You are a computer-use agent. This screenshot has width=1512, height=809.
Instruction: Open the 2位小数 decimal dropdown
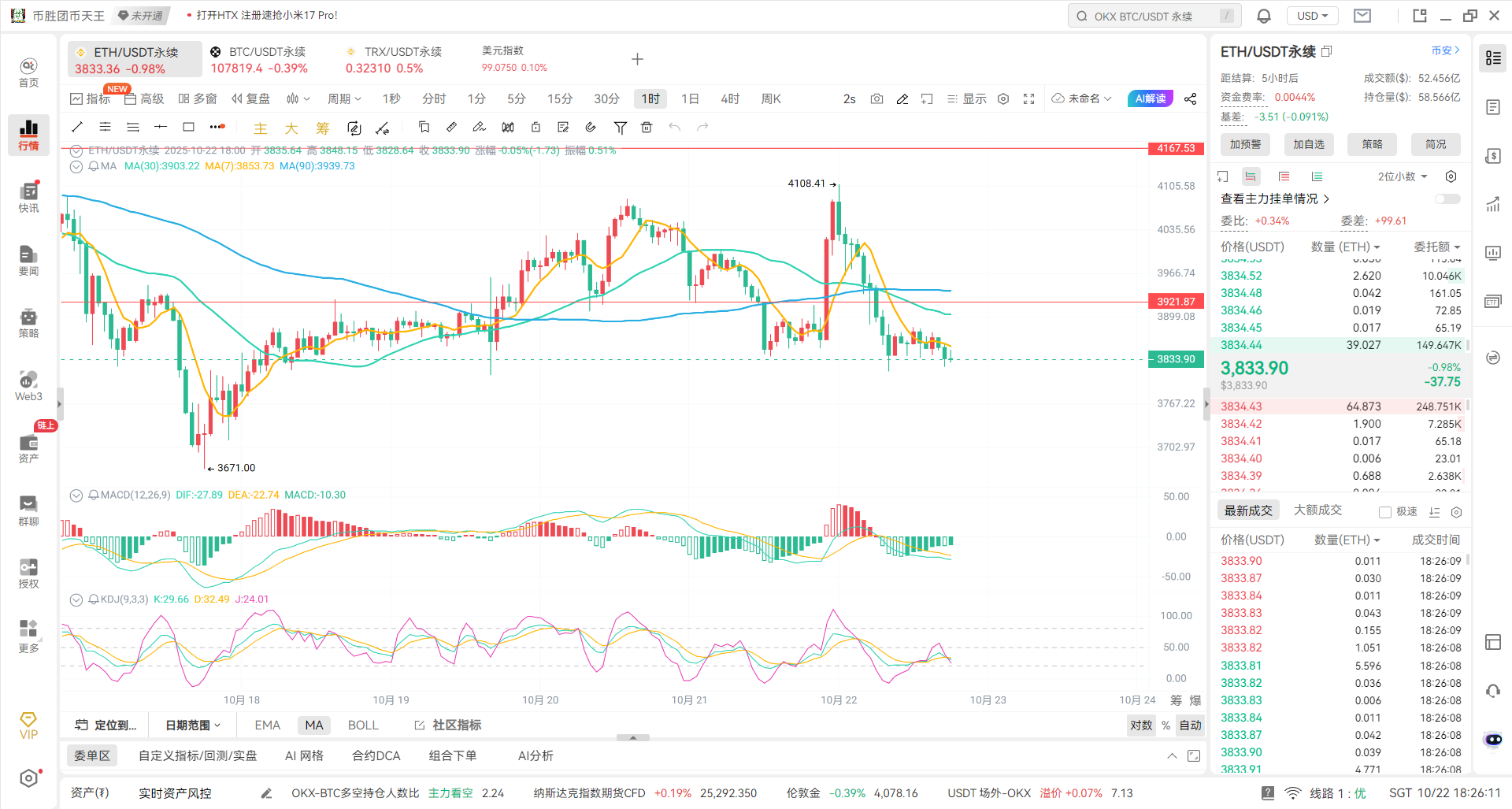pos(1402,176)
